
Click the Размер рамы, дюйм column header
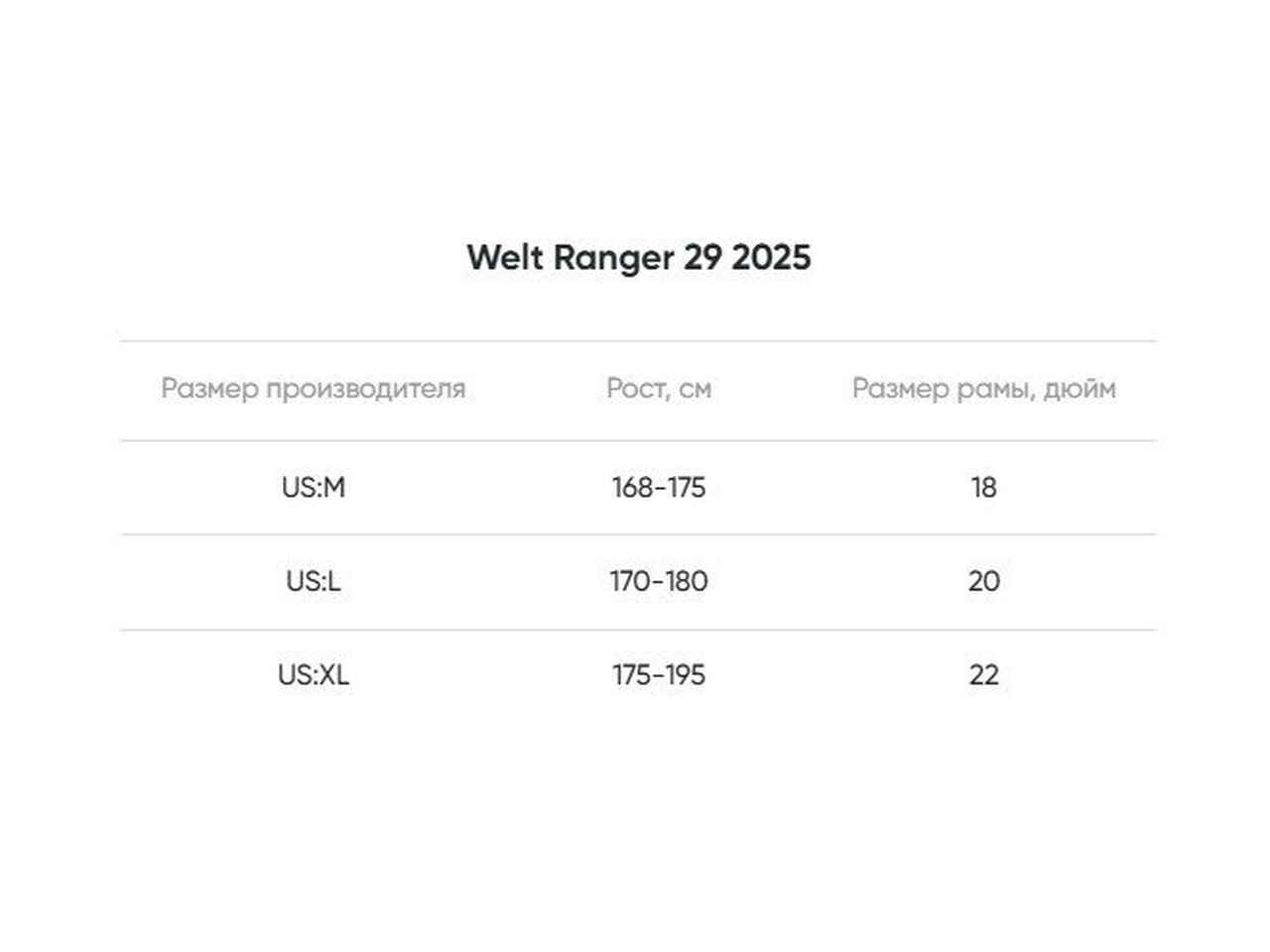click(x=983, y=388)
